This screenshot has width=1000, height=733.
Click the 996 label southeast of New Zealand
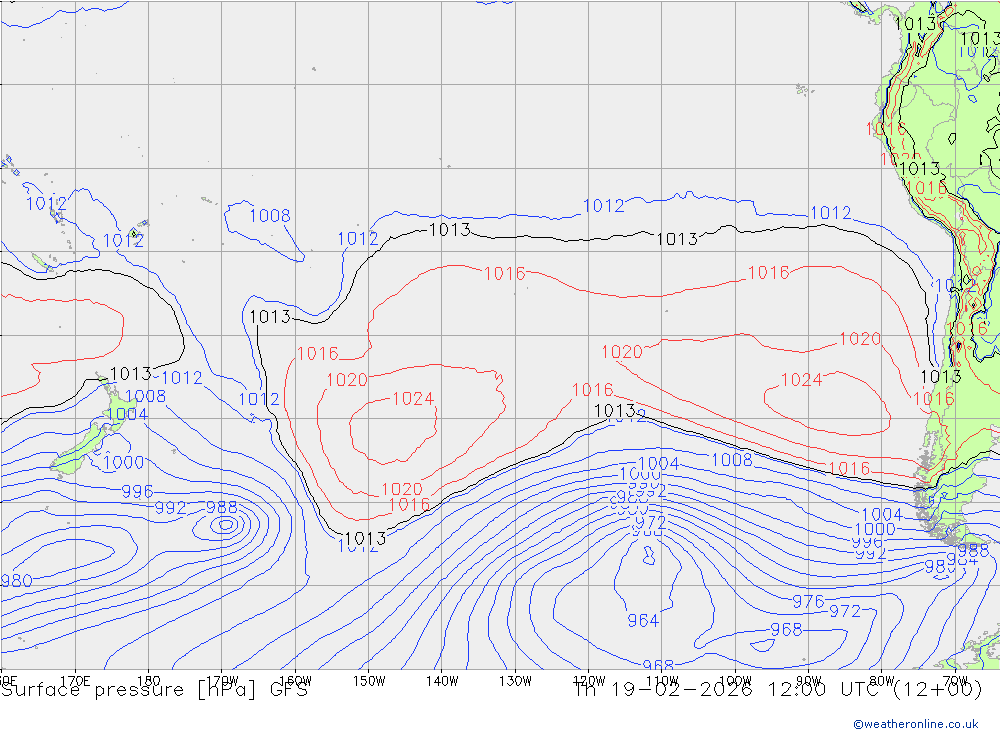pyautogui.click(x=138, y=491)
